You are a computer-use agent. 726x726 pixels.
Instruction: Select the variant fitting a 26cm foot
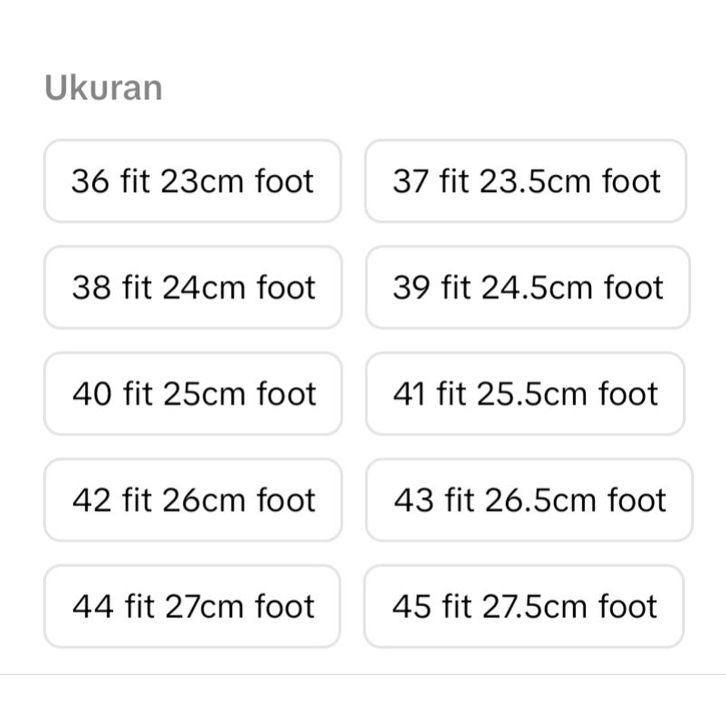point(193,499)
